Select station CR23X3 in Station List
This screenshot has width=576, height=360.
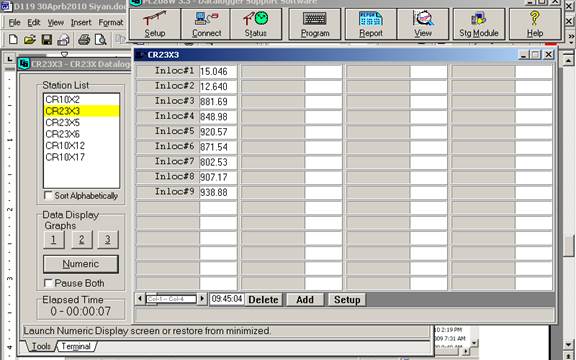(x=81, y=111)
